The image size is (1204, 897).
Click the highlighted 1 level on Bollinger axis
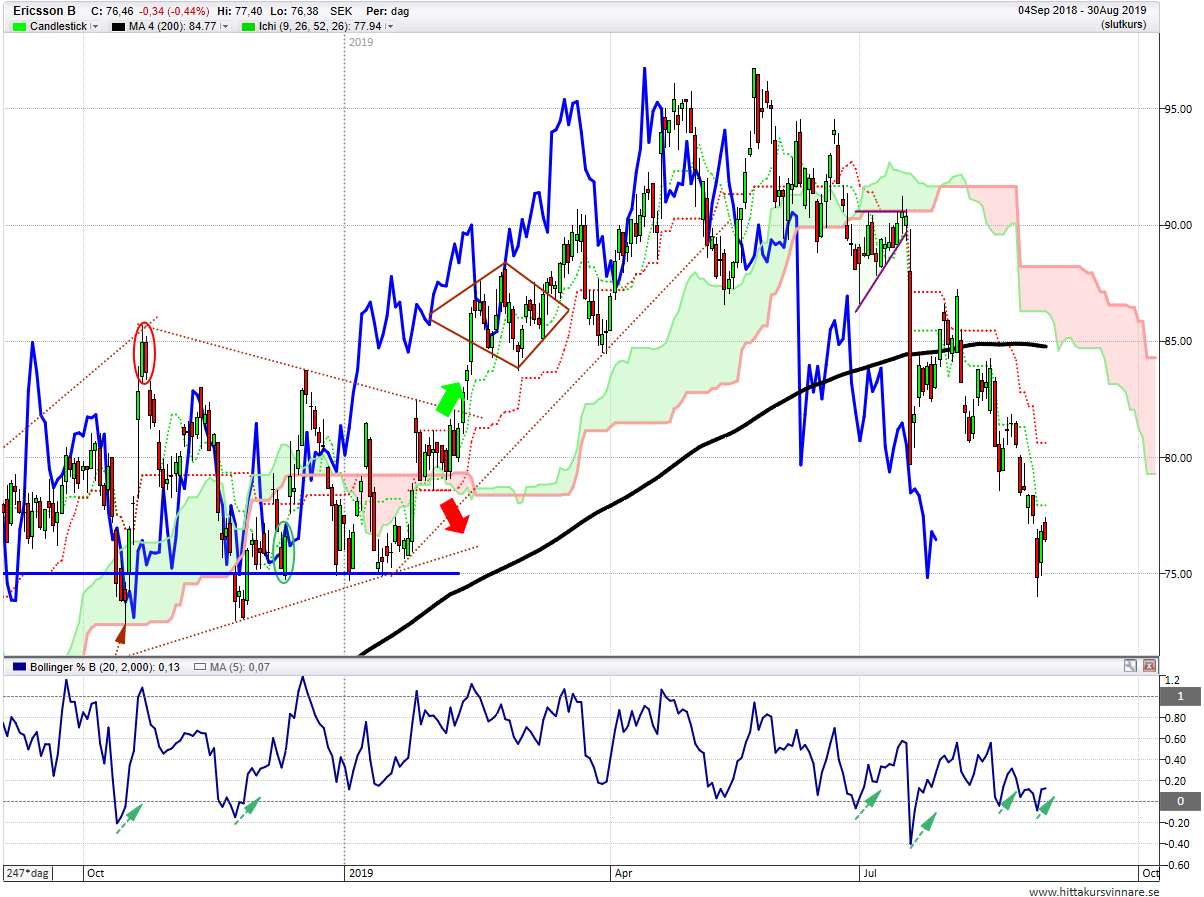tap(1179, 696)
